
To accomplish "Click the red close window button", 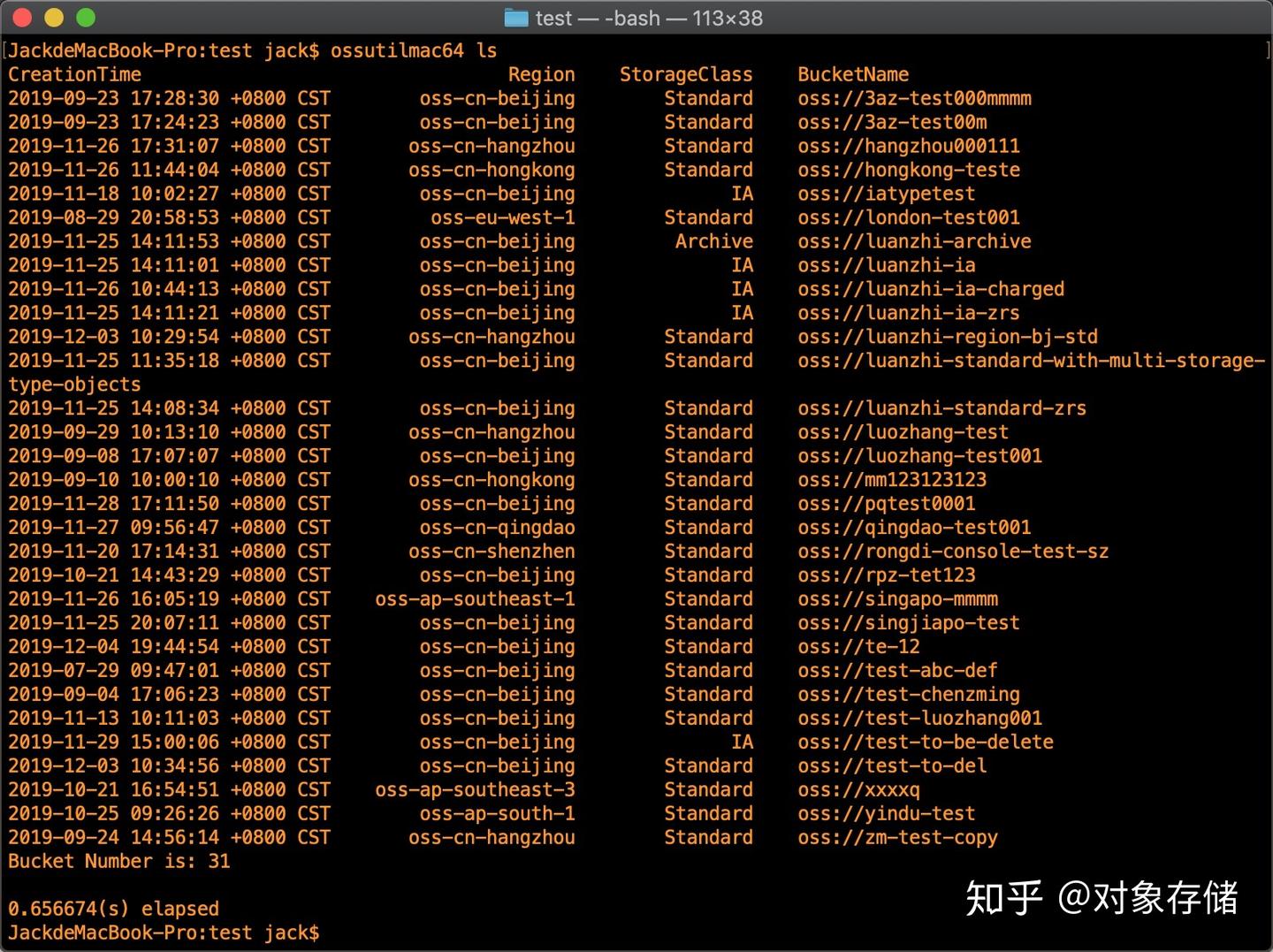I will tap(24, 17).
